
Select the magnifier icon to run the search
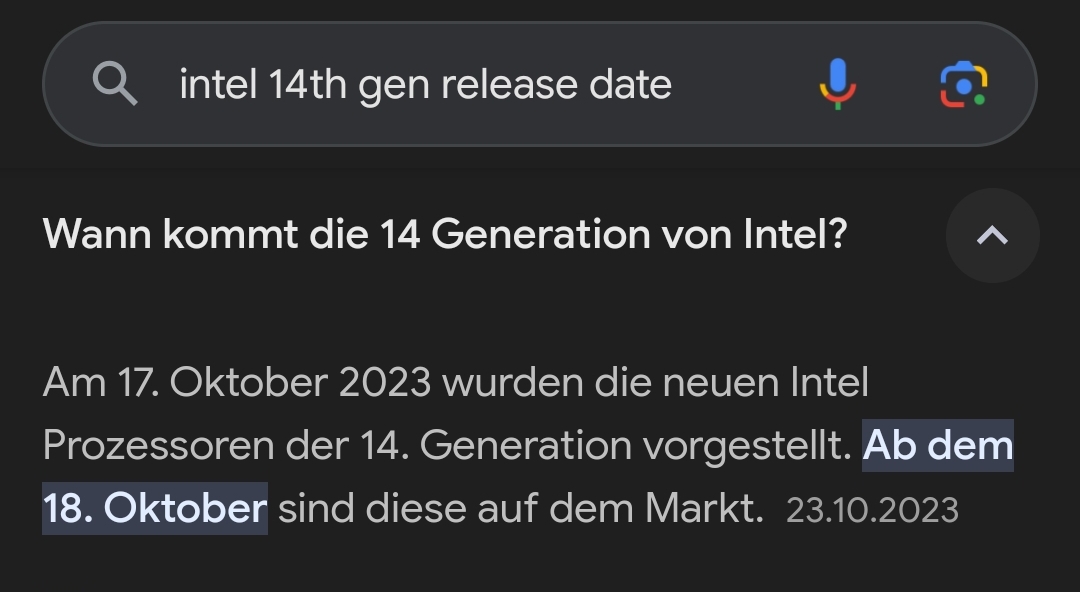(x=116, y=84)
